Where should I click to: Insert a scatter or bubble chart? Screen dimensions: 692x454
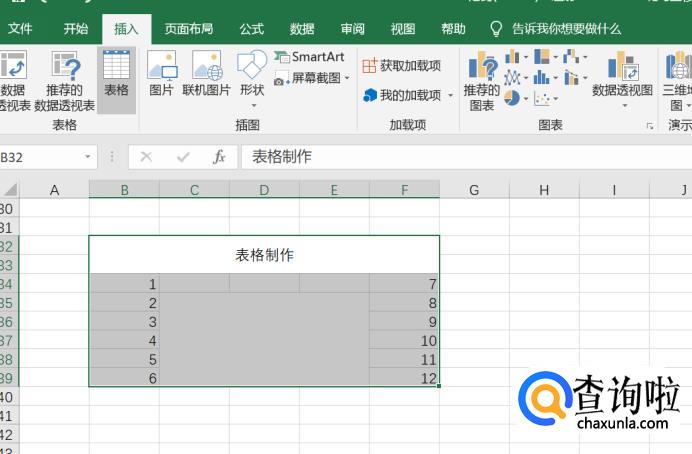(x=542, y=98)
